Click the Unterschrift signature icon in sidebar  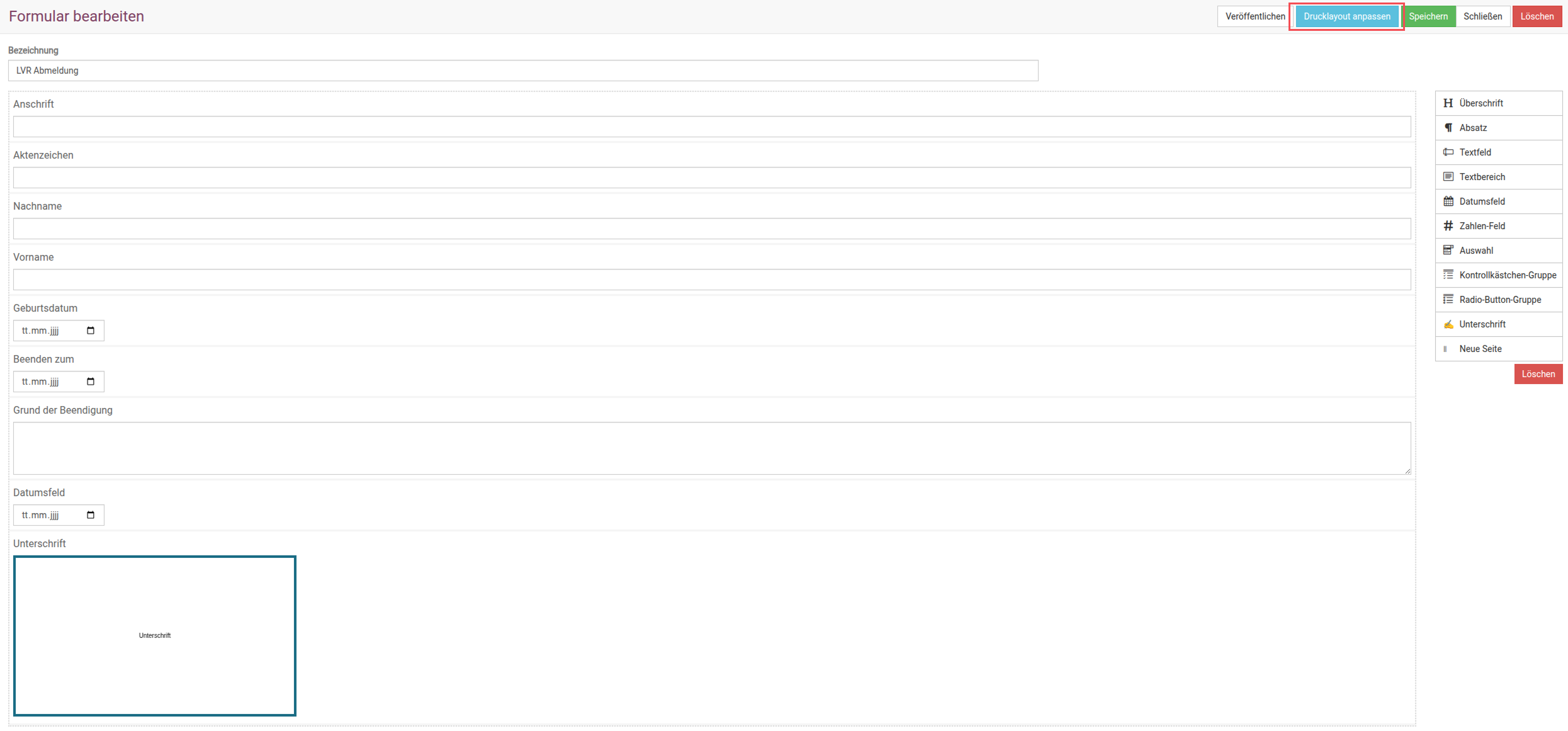coord(1448,324)
